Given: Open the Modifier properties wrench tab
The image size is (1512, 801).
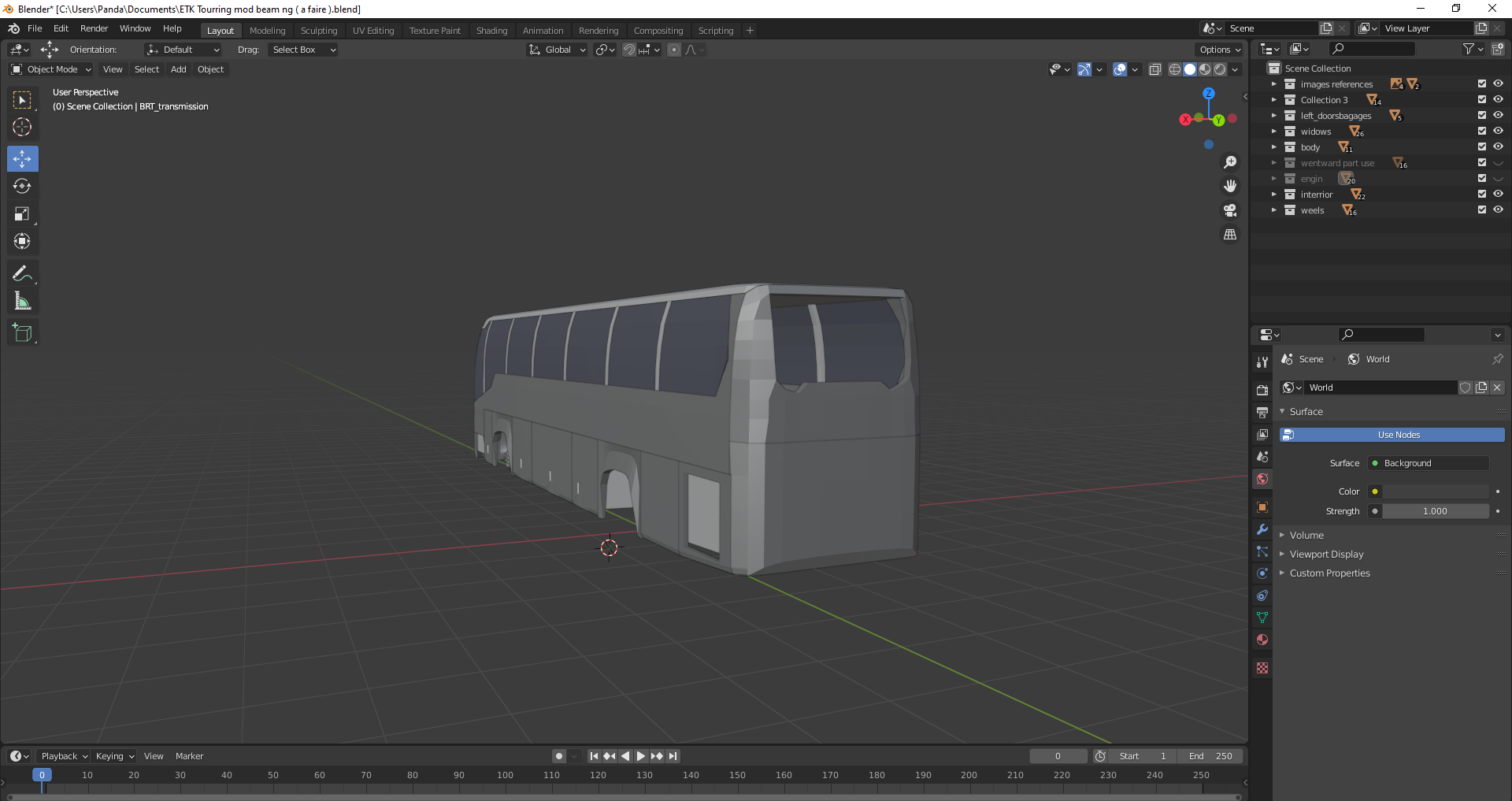Looking at the screenshot, I should (x=1262, y=529).
